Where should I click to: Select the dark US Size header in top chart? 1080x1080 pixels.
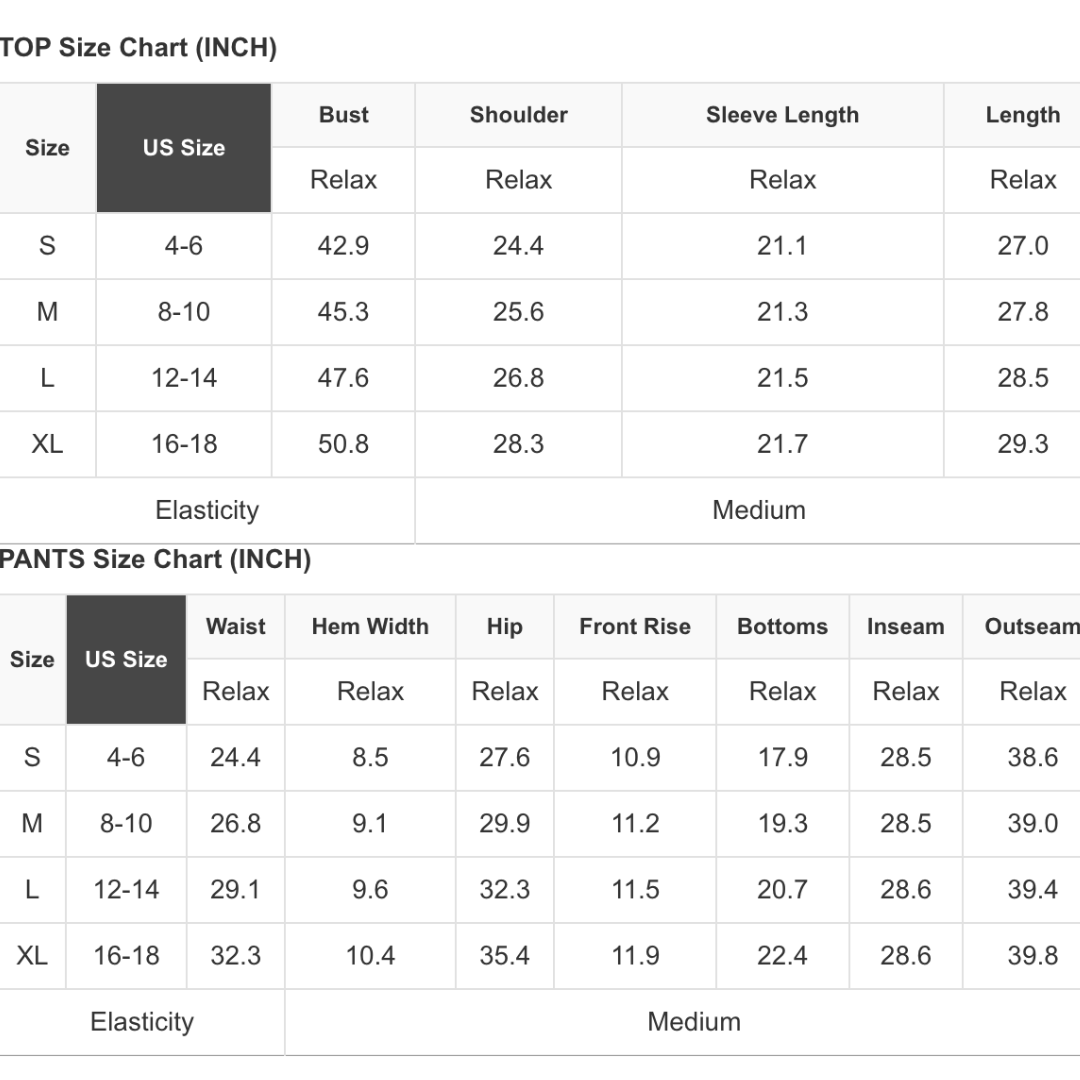(x=184, y=148)
